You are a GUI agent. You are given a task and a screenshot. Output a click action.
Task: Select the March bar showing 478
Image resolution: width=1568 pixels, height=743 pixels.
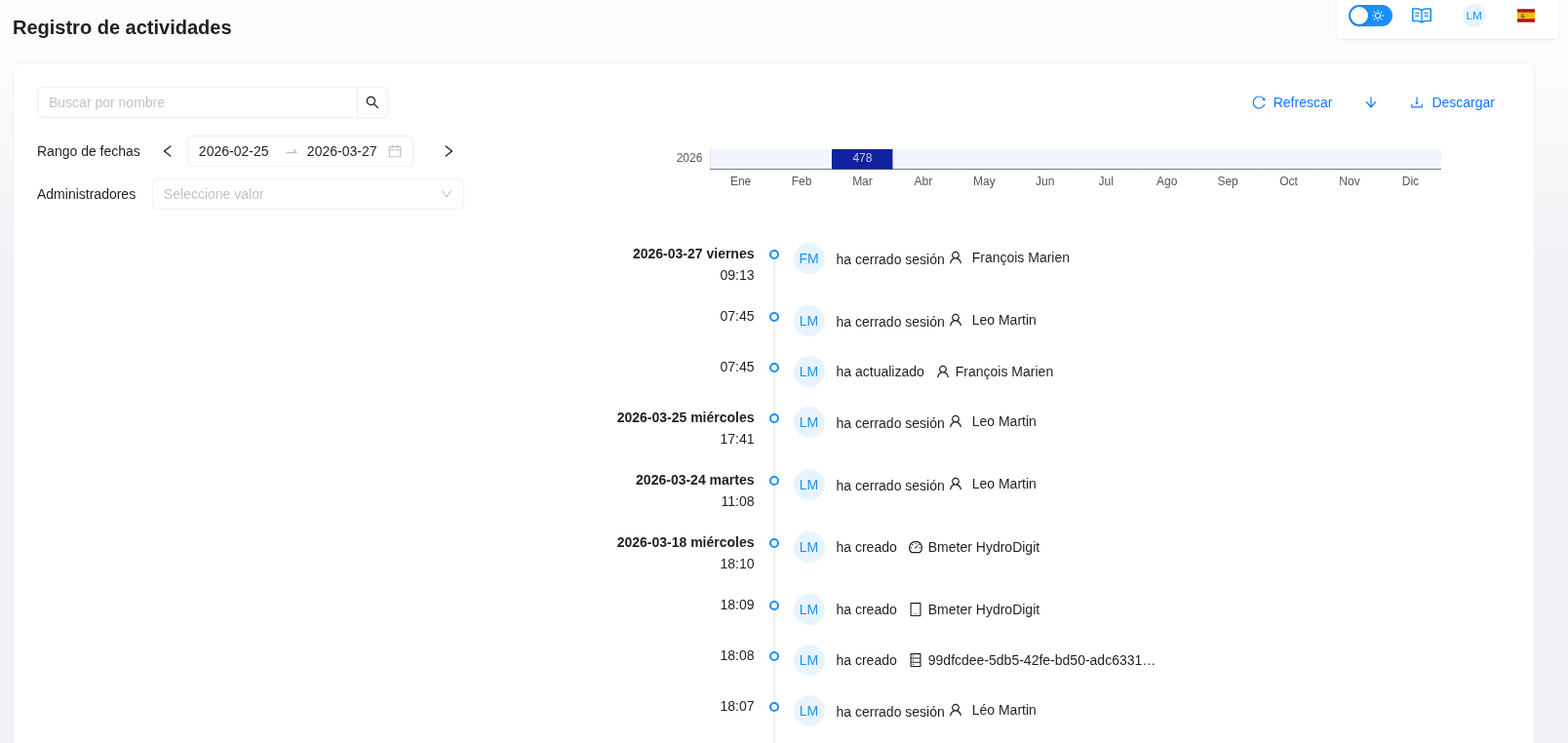862,158
